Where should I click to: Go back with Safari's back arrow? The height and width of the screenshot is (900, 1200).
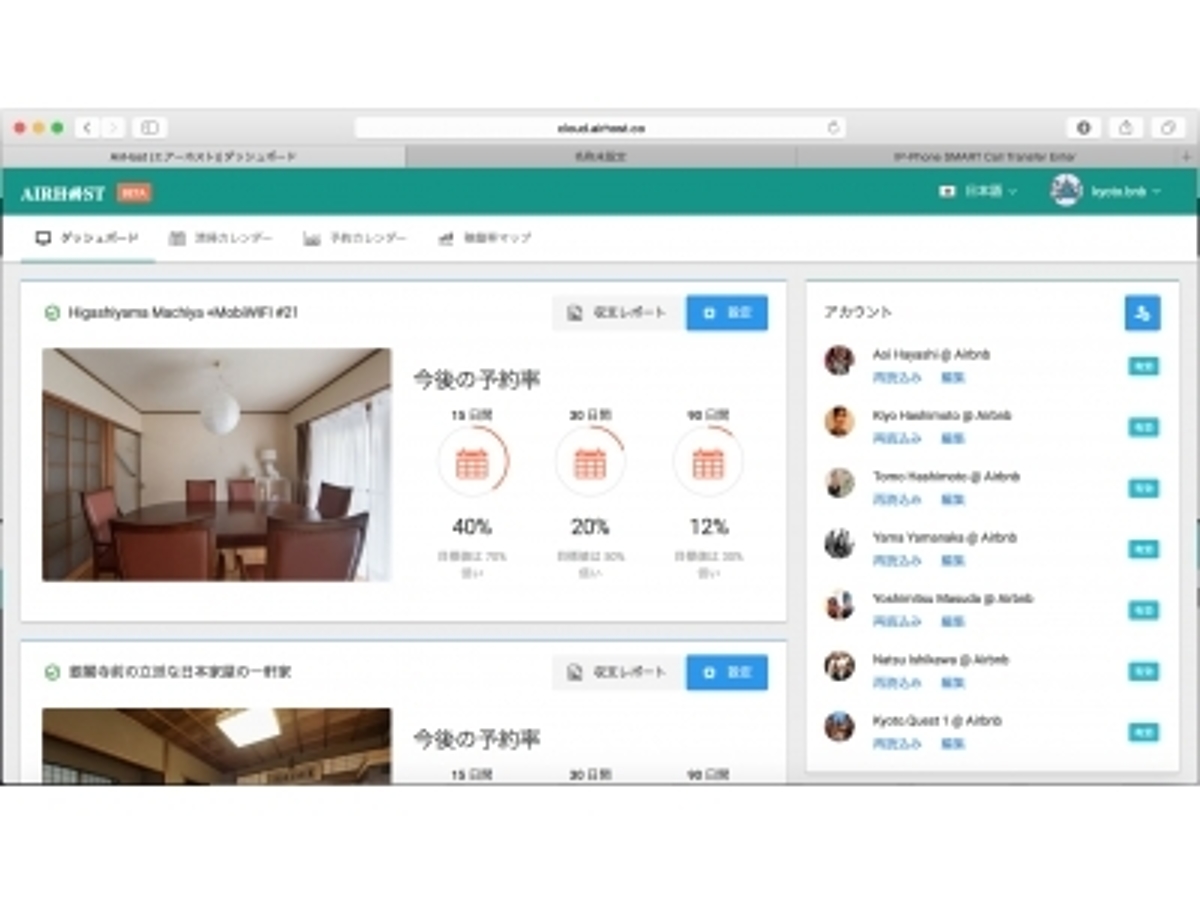point(87,128)
